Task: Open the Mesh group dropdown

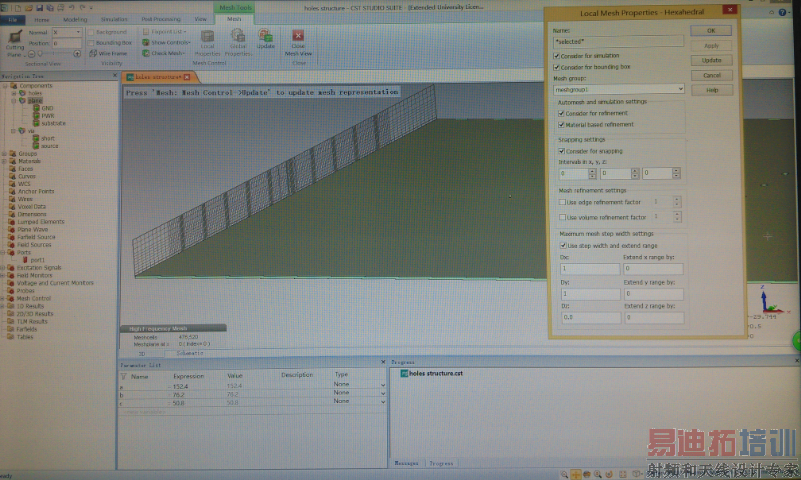Action: click(x=680, y=89)
